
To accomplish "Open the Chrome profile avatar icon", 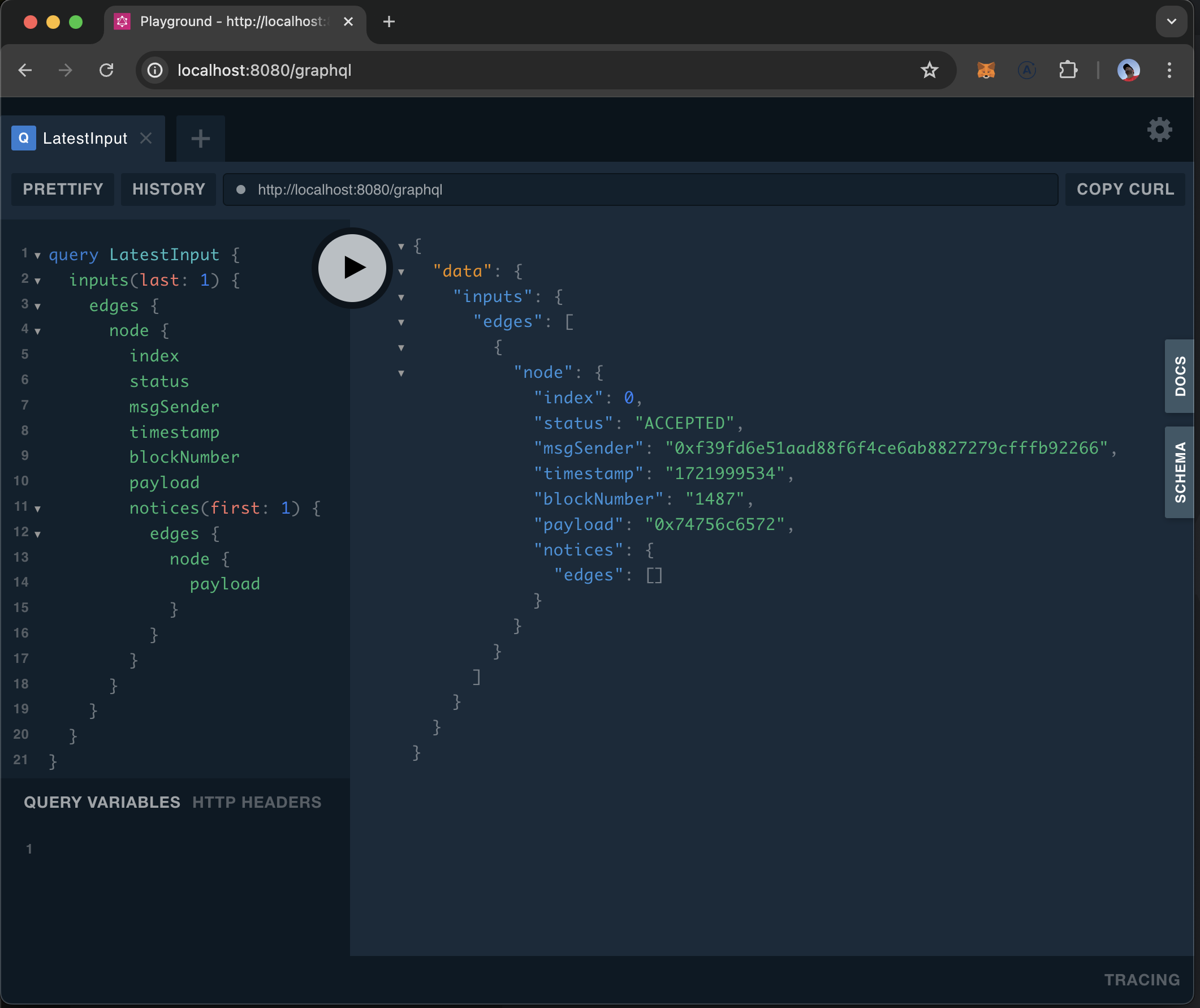I will (1128, 70).
